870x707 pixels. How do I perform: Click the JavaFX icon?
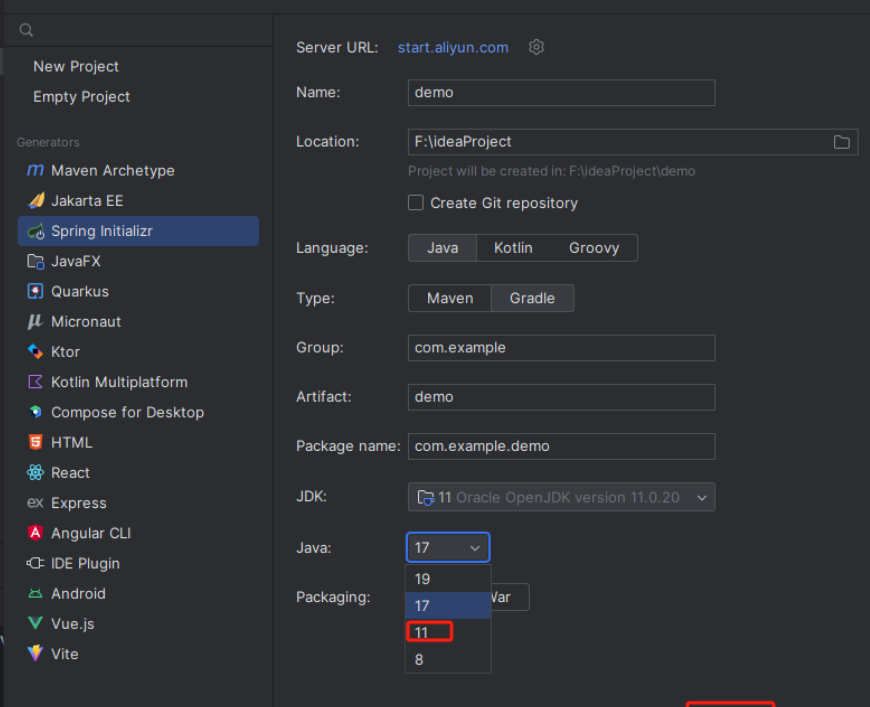point(36,261)
